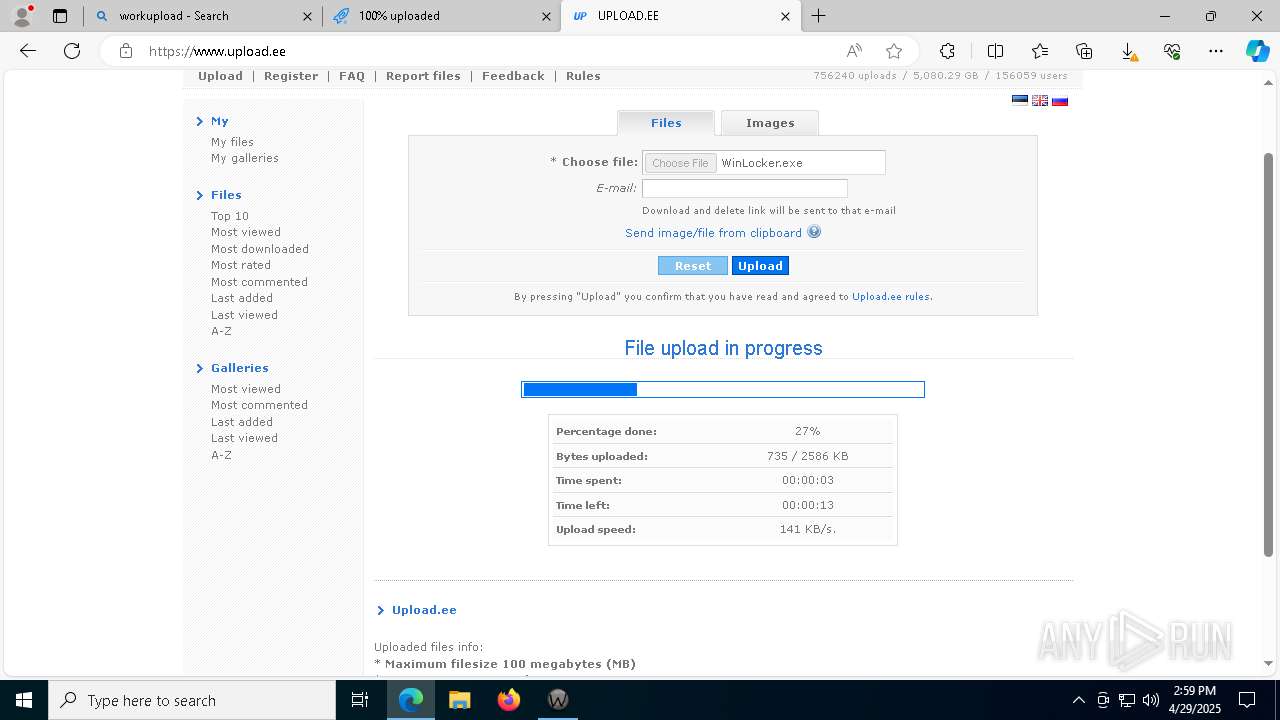The height and width of the screenshot is (720, 1280).
Task: Open the Settings and more ellipsis menu
Action: pos(1216,51)
